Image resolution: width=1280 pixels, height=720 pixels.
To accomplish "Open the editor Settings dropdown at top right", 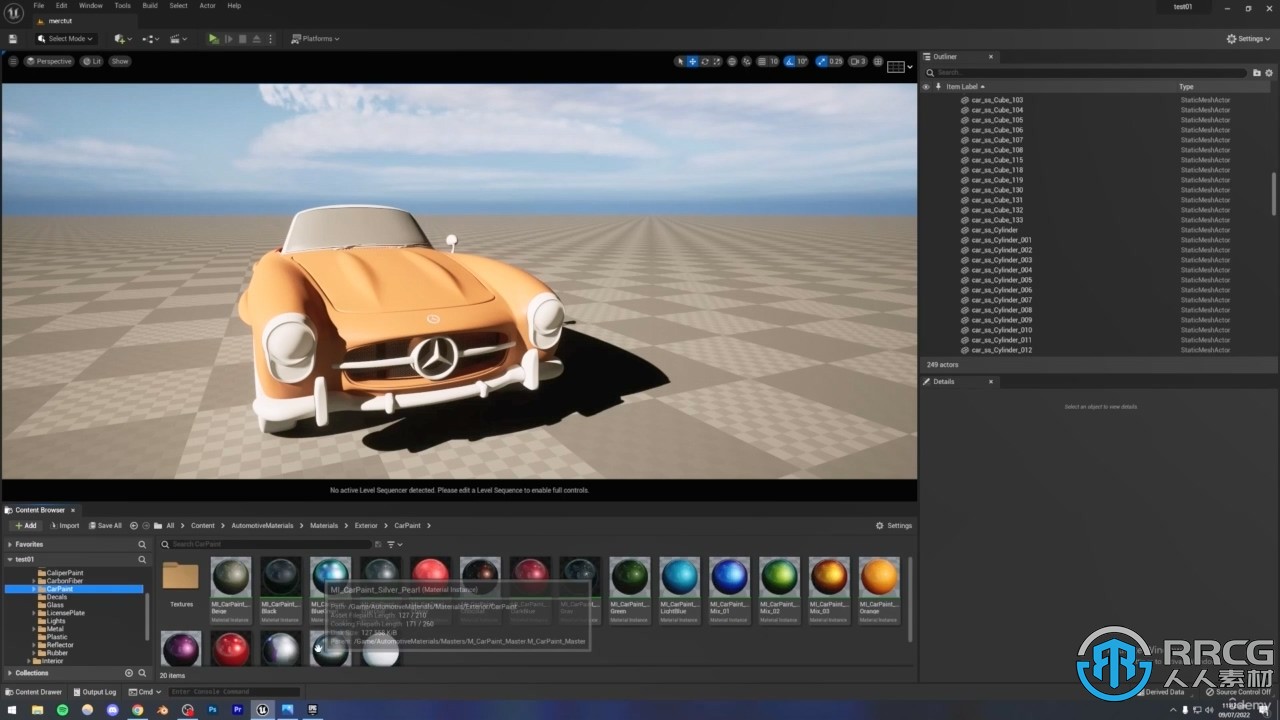I will coord(1250,39).
